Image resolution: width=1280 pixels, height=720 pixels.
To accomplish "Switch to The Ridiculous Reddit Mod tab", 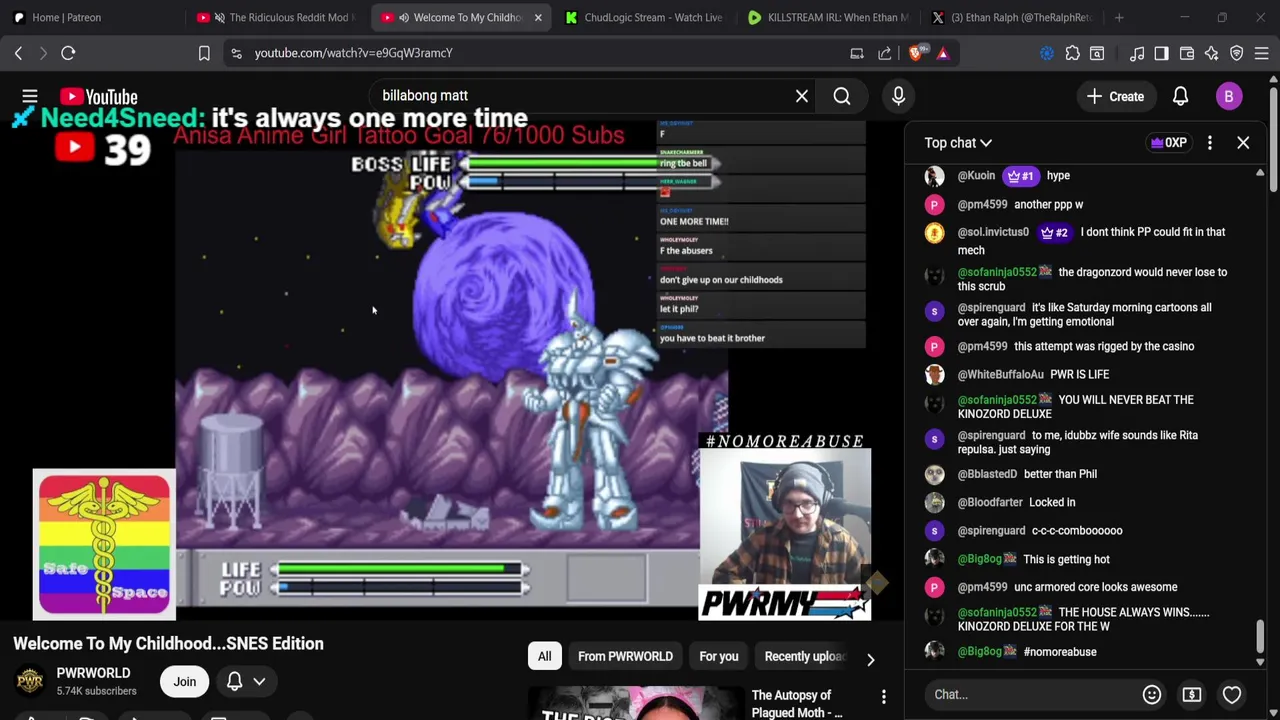I will (277, 17).
